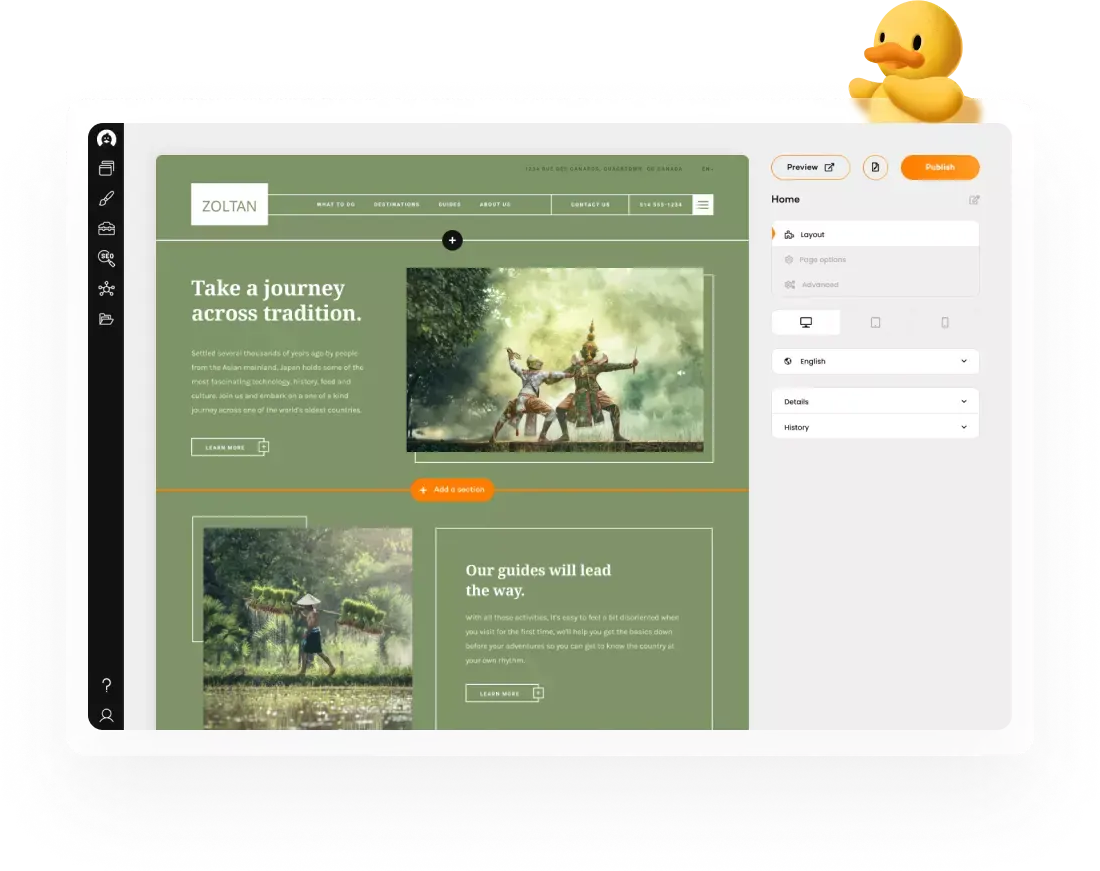Open the business toolbox icon in the sidebar

point(106,228)
